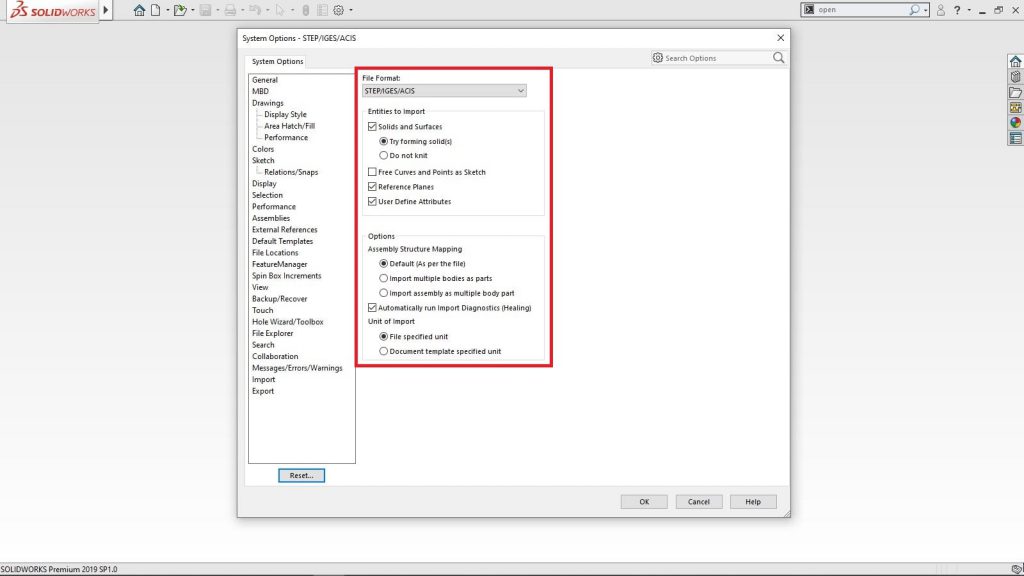Select File Locations in the options list
Viewport: 1024px width, 576px height.
(275, 253)
